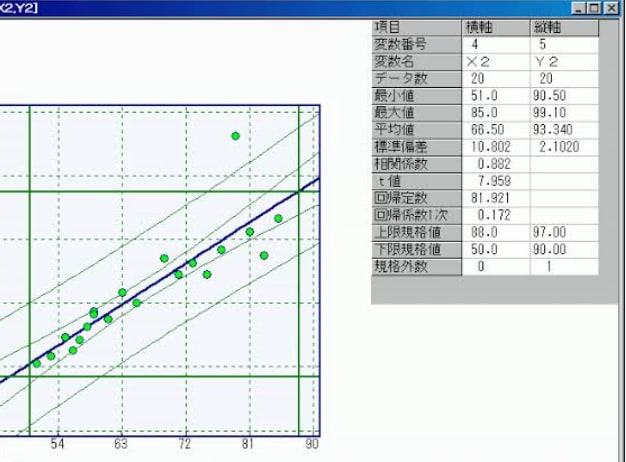Viewport: 626px width, 462px height.
Task: Select the 項目 column header
Action: point(417,28)
